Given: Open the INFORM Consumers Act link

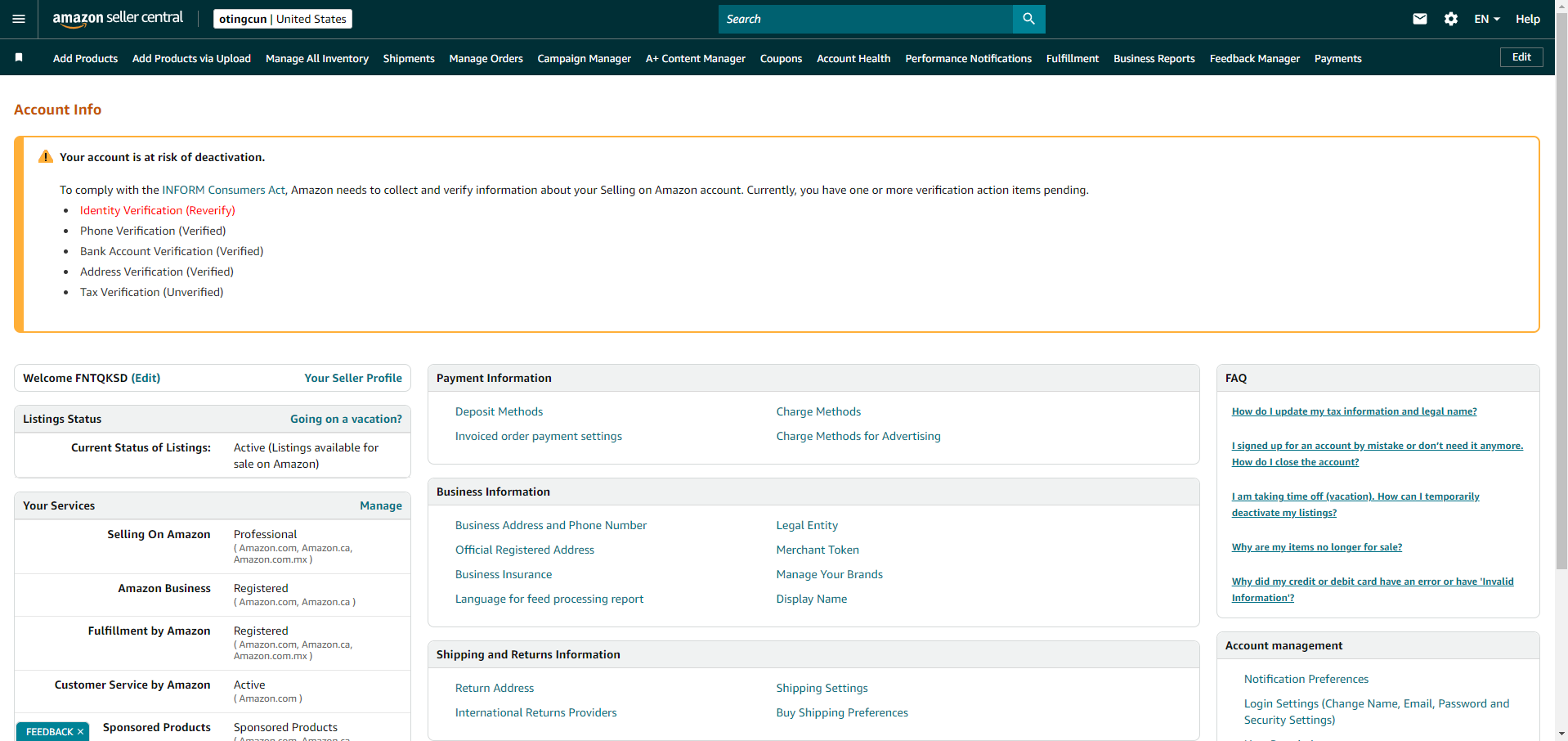Looking at the screenshot, I should [x=223, y=190].
